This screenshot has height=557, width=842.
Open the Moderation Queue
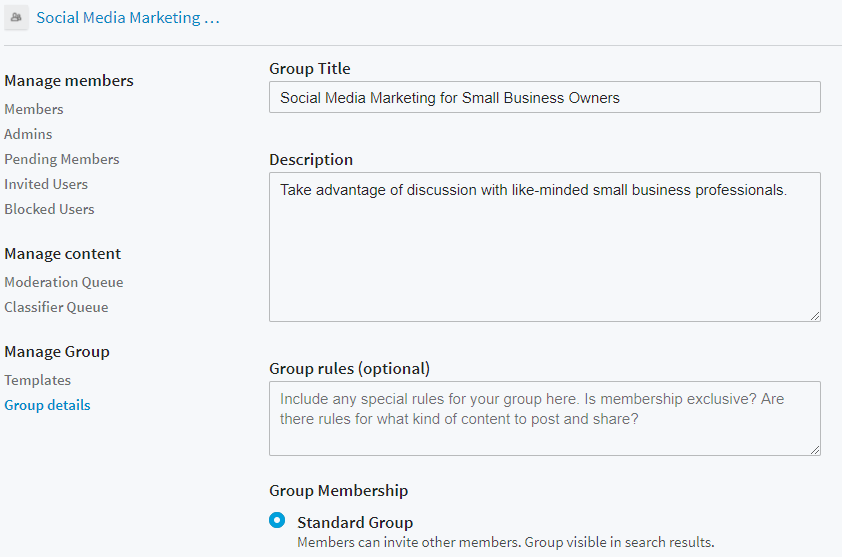[64, 282]
